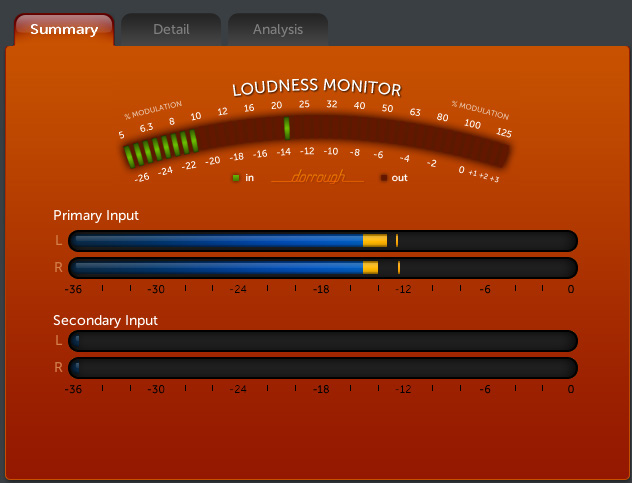Click the '0' label under Primary Input scale
The height and width of the screenshot is (483, 632).
pyautogui.click(x=571, y=289)
